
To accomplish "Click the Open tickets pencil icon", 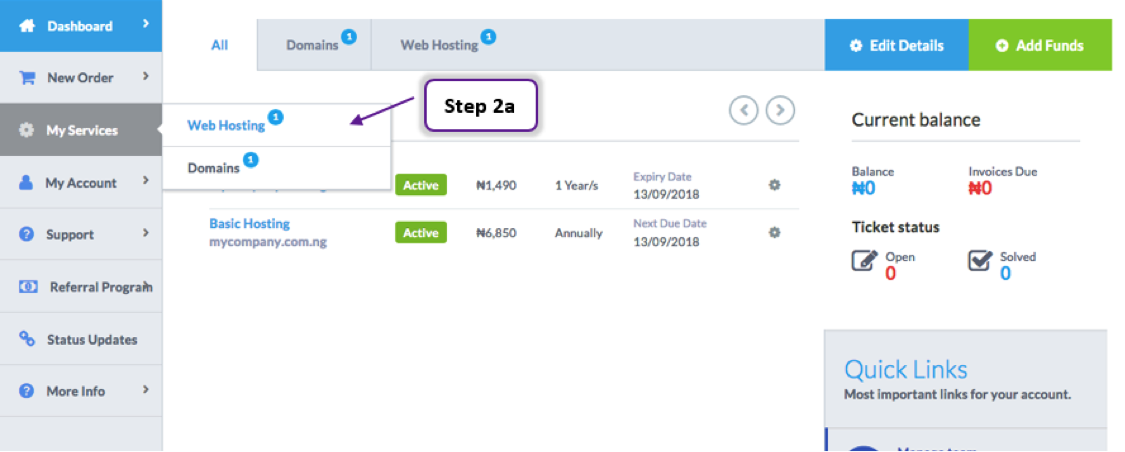I will pyautogui.click(x=865, y=260).
